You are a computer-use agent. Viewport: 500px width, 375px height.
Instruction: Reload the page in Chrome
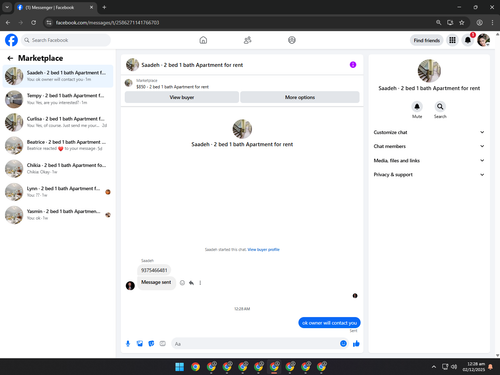tap(33, 23)
